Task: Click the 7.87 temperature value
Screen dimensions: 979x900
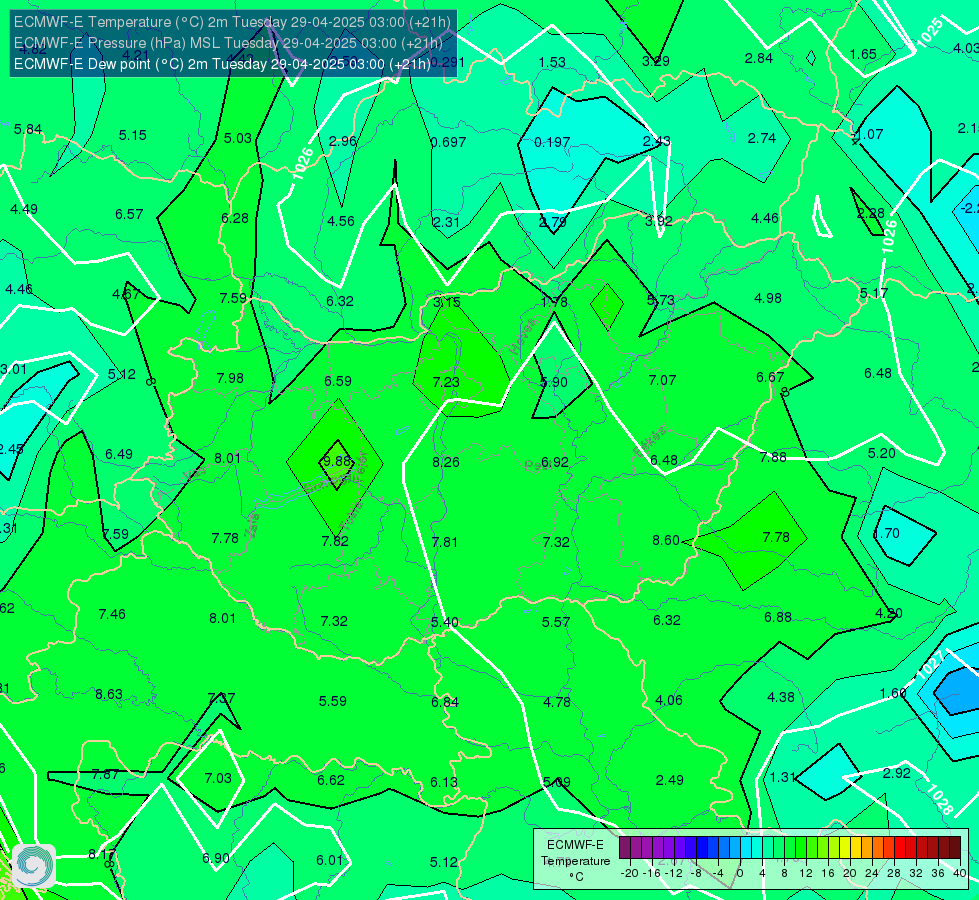Action: [105, 775]
